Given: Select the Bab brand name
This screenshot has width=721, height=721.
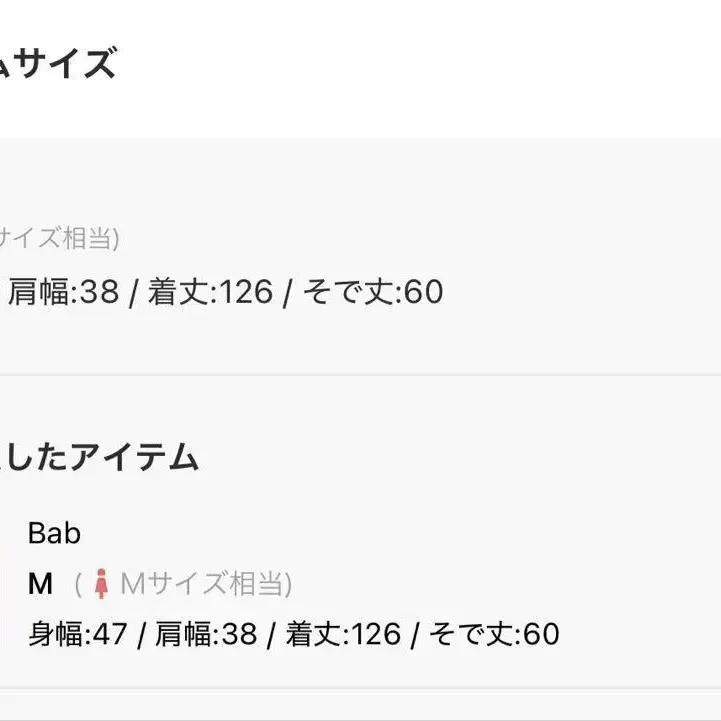Looking at the screenshot, I should pos(54,534).
